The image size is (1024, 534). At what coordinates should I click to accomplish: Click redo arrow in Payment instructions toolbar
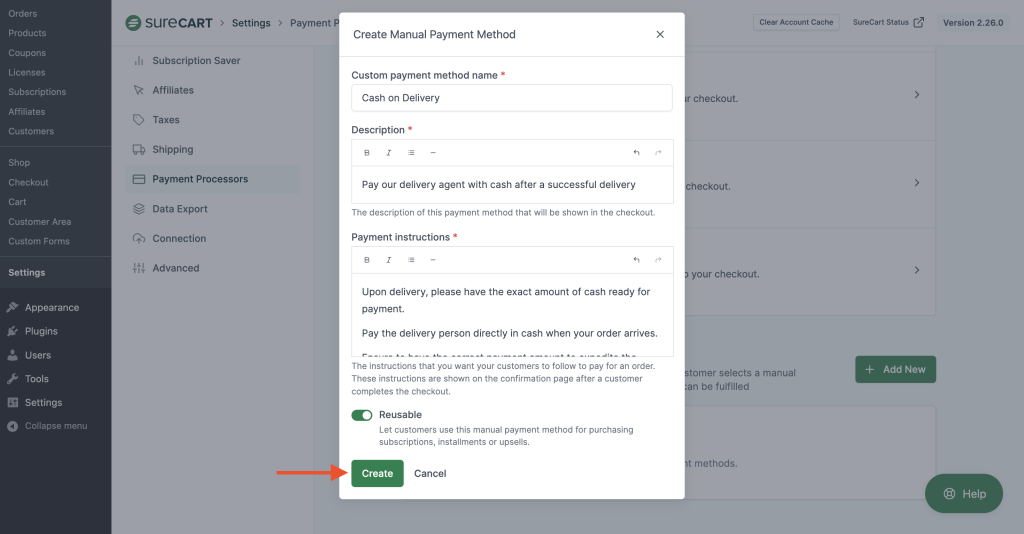click(x=658, y=260)
